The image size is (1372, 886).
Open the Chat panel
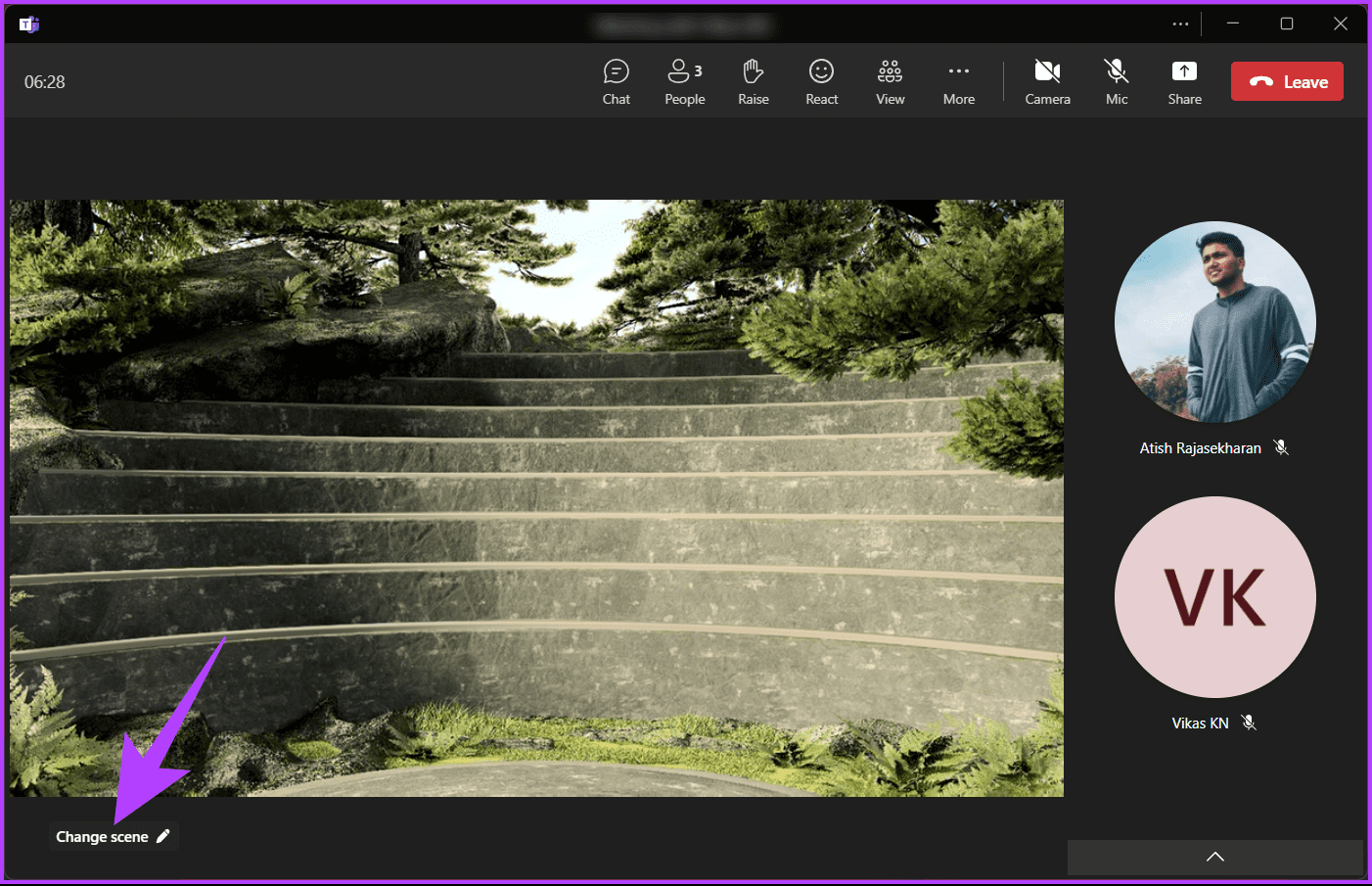[617, 82]
